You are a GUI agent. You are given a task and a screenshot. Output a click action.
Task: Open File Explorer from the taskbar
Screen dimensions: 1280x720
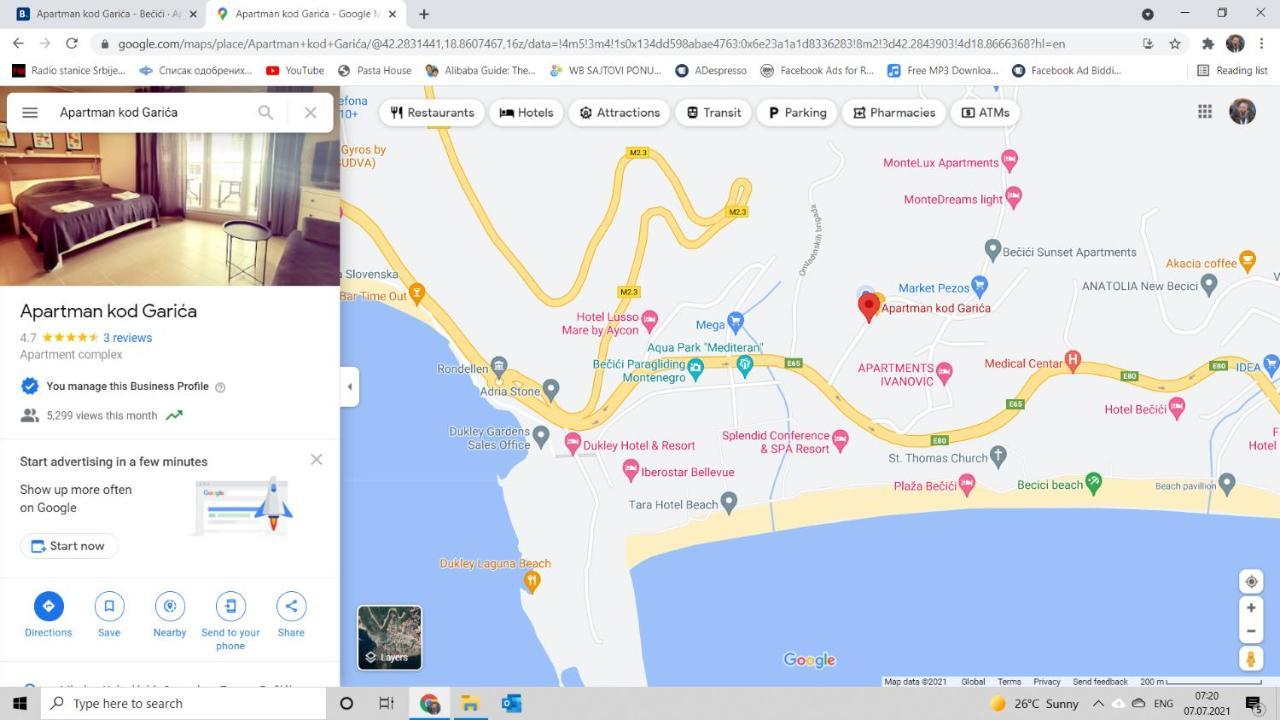pyautogui.click(x=470, y=703)
